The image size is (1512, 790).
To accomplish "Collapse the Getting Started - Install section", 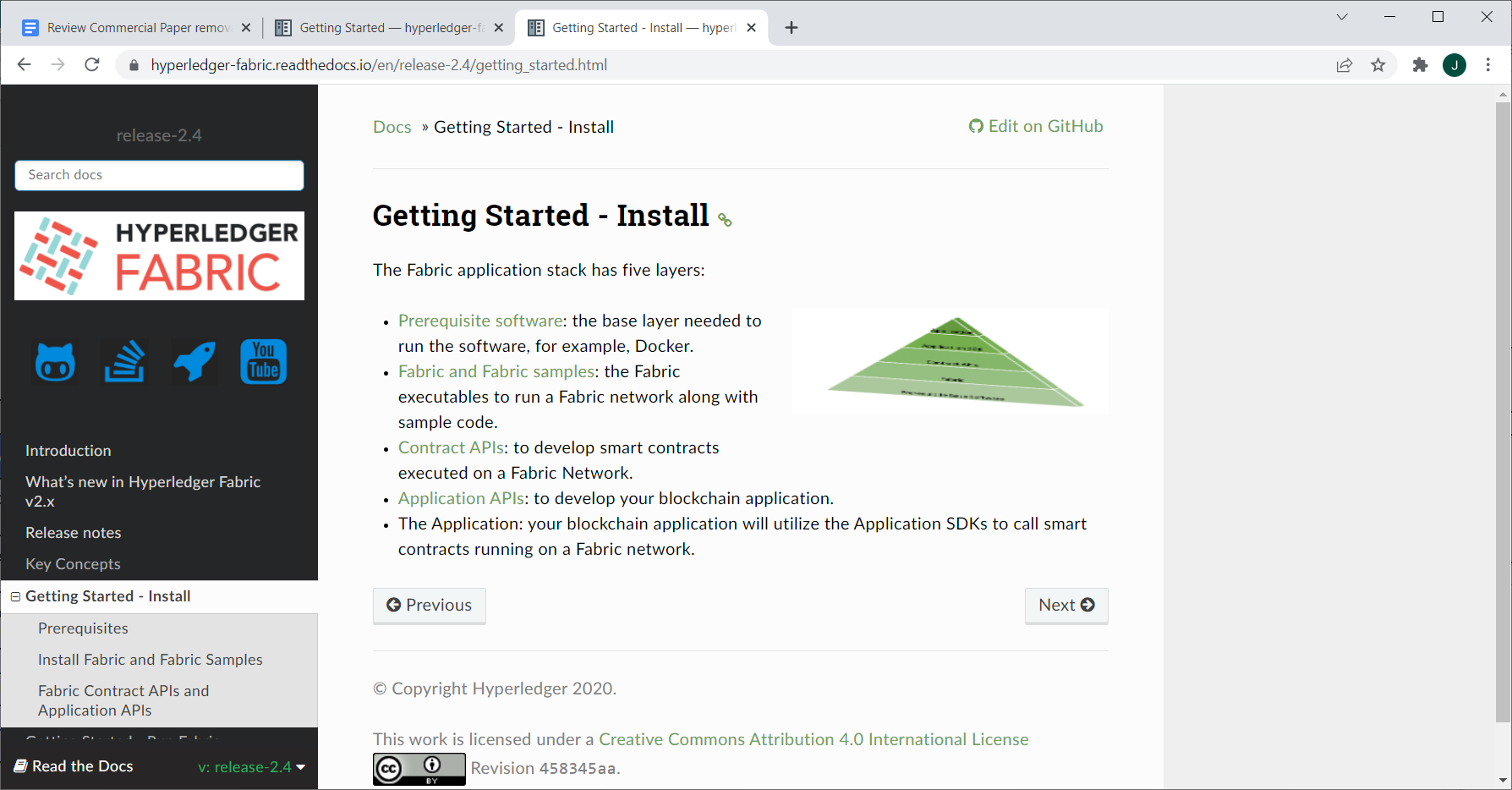I will [15, 596].
